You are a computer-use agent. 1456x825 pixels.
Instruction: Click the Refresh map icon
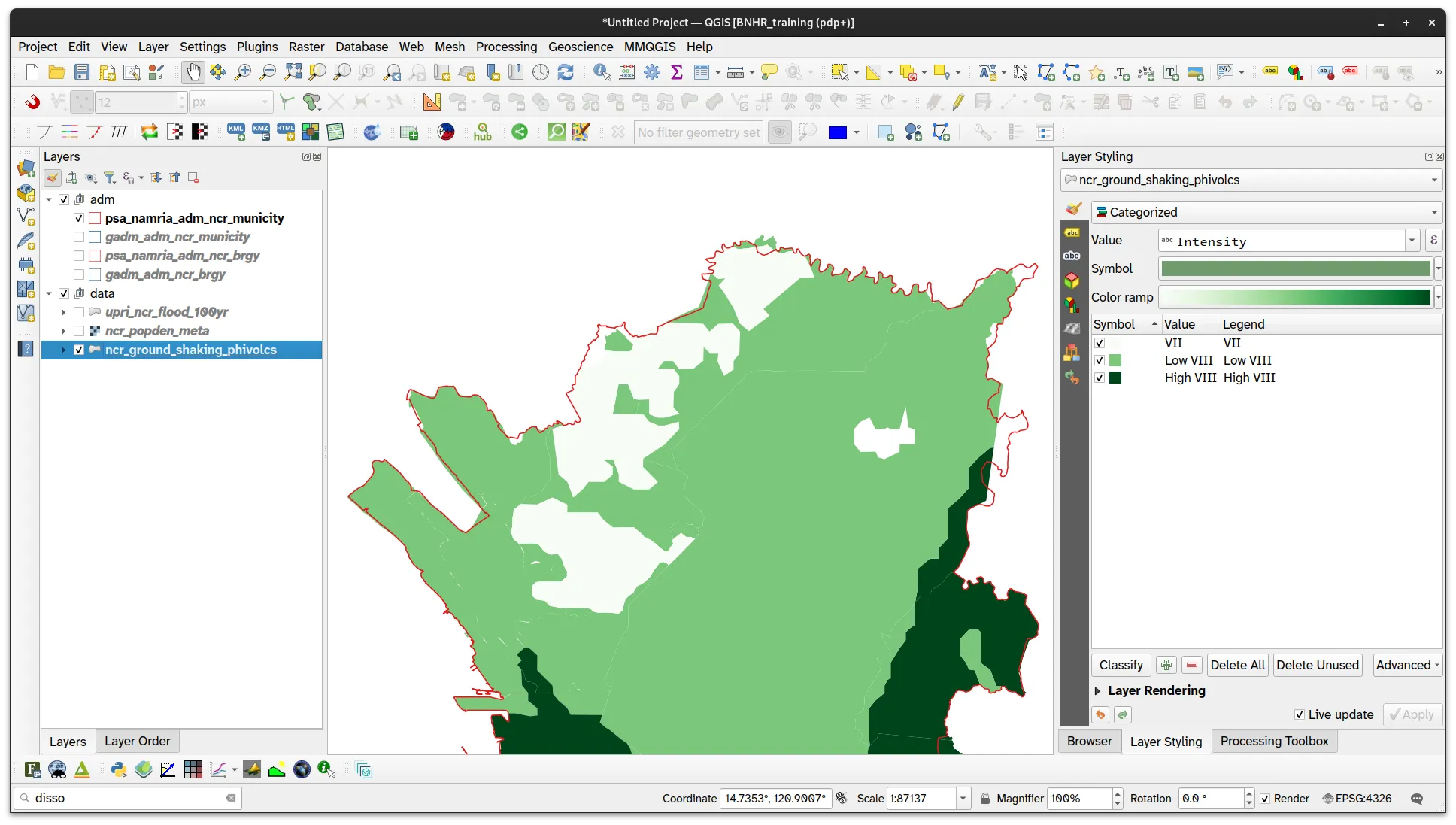pos(566,72)
